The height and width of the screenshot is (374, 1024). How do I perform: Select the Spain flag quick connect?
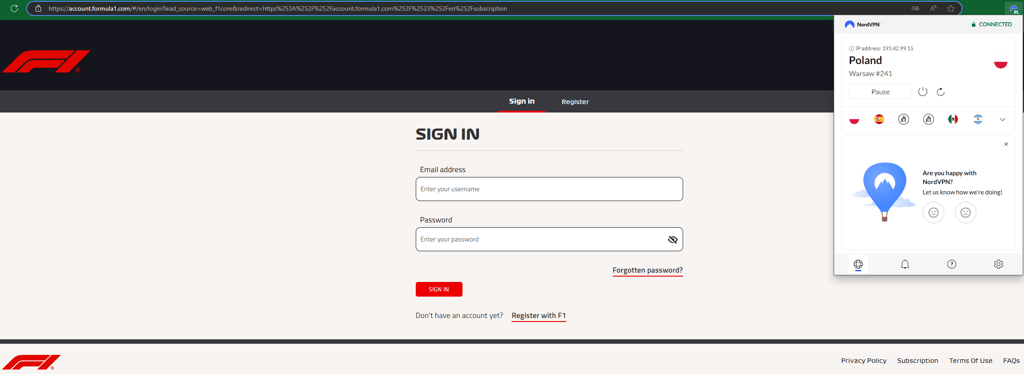point(878,119)
